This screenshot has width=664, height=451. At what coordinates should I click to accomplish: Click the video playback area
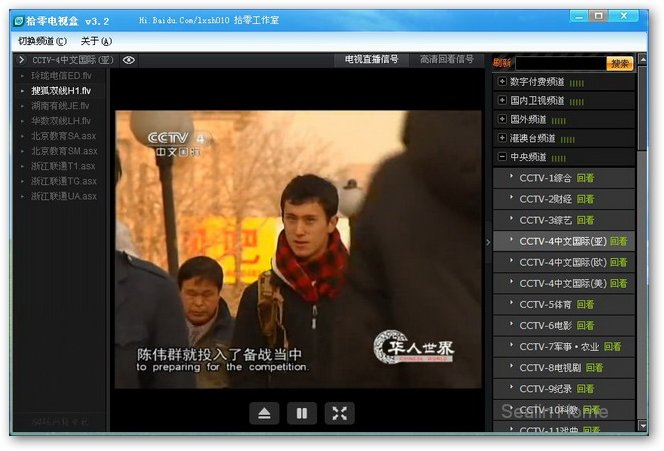point(298,249)
